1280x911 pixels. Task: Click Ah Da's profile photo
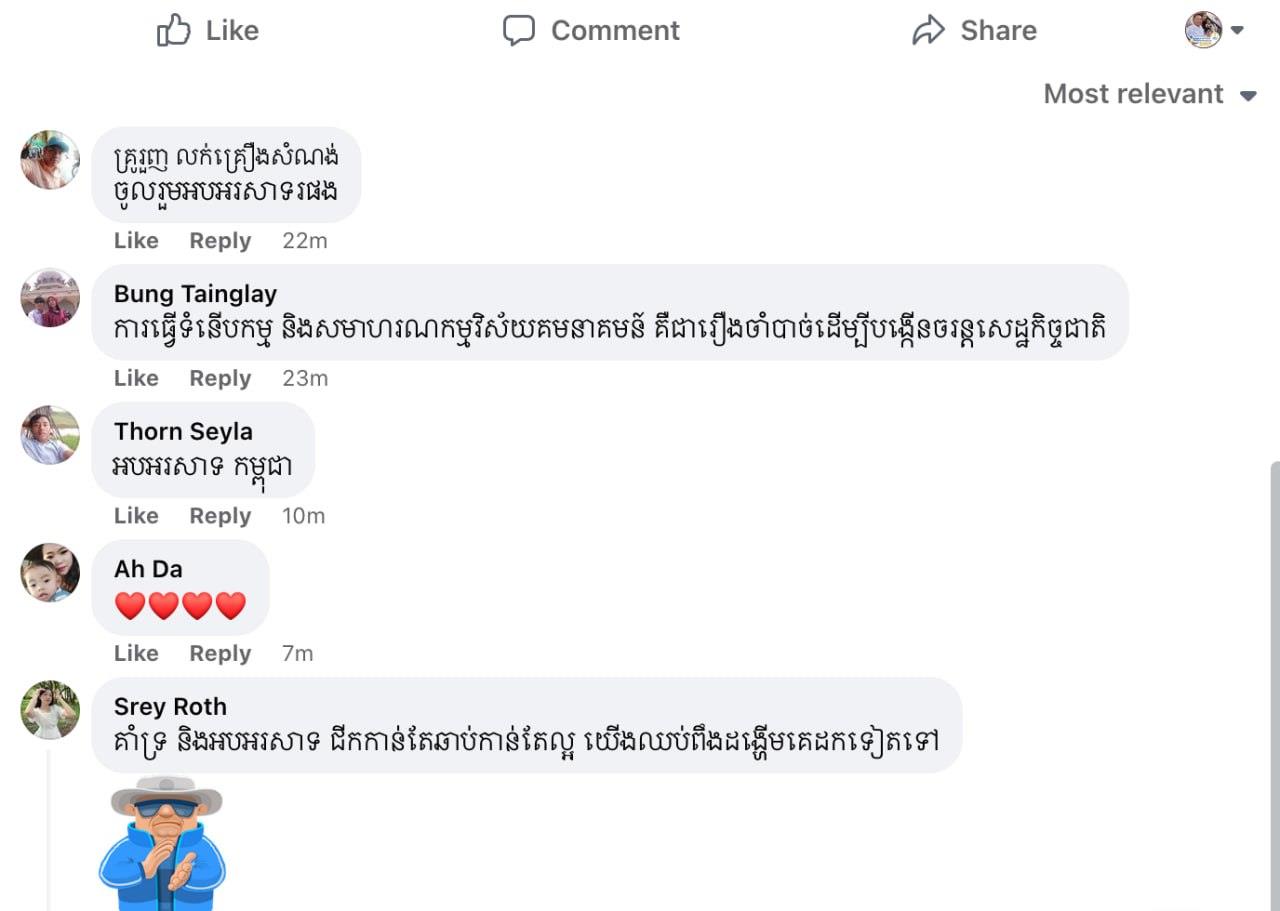(50, 572)
